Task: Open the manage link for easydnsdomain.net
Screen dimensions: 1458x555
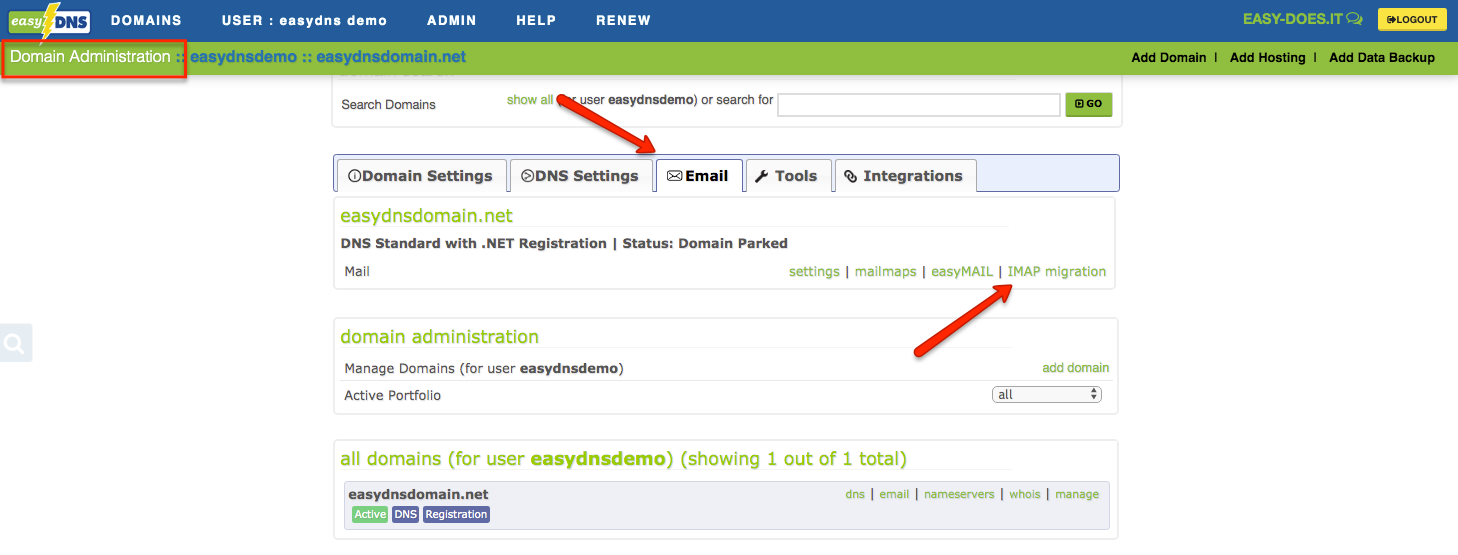Action: (x=1076, y=494)
